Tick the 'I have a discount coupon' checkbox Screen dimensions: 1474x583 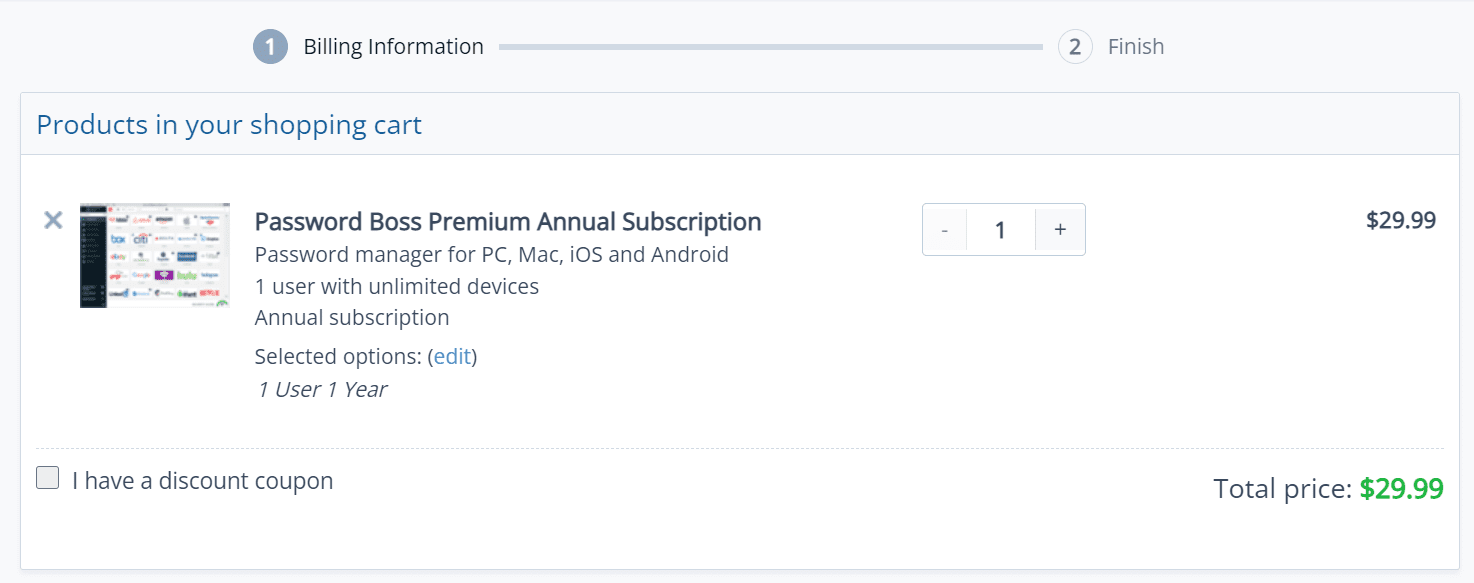pyautogui.click(x=48, y=478)
